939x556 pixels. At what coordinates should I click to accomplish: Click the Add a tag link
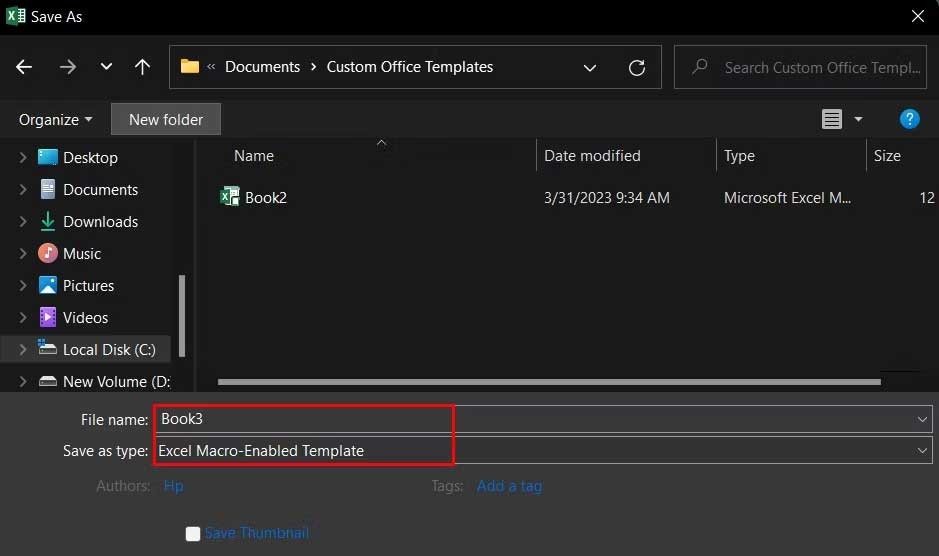[509, 486]
